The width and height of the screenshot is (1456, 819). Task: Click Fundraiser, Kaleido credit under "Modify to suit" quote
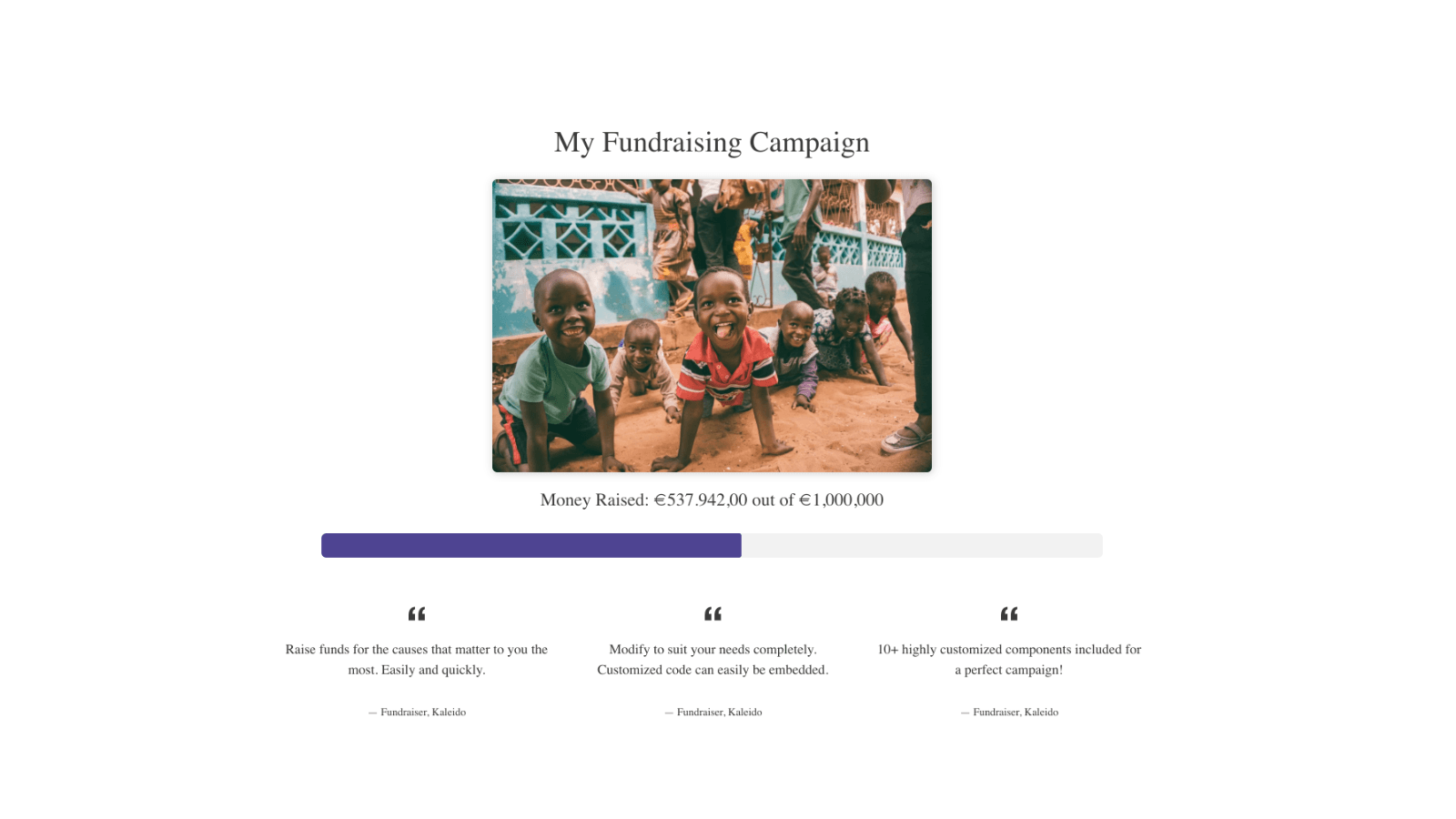[719, 712]
